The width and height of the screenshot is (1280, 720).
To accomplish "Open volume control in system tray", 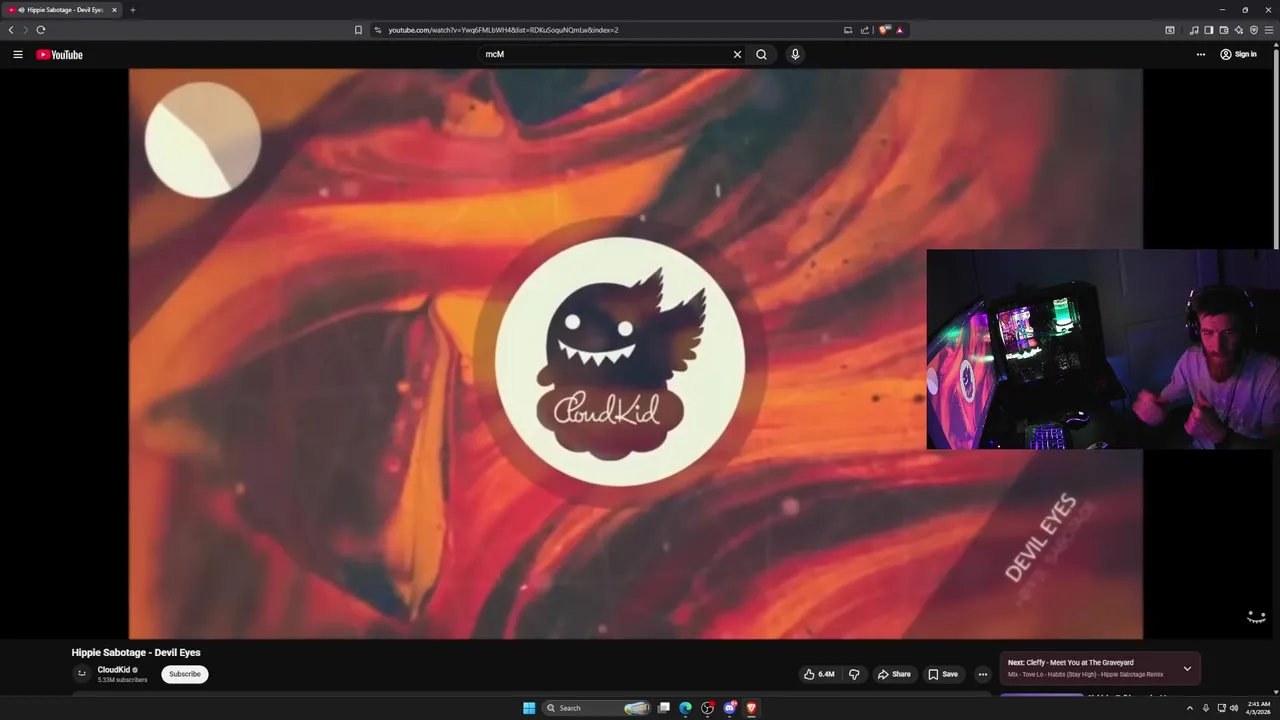I will (1234, 708).
